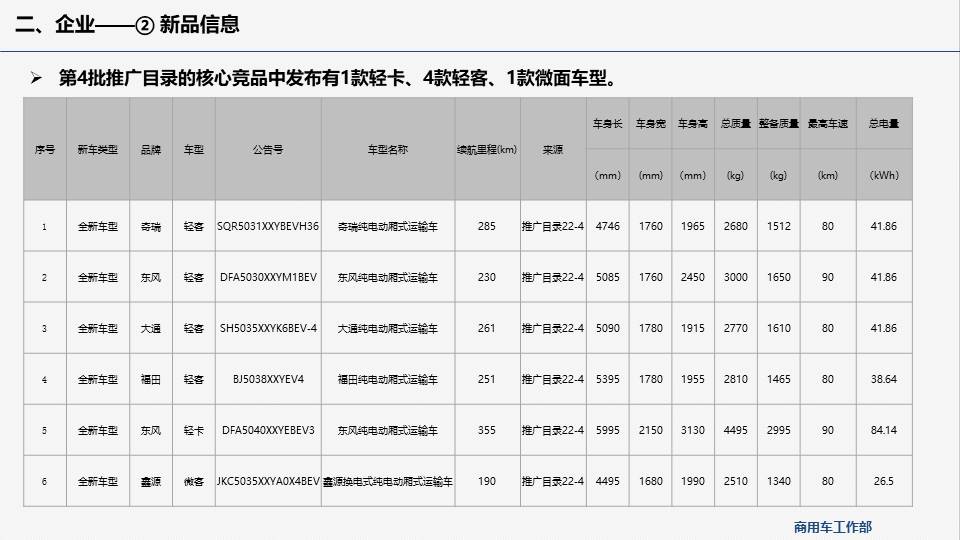
Task: Click the range value 285
Action: [x=487, y=226]
